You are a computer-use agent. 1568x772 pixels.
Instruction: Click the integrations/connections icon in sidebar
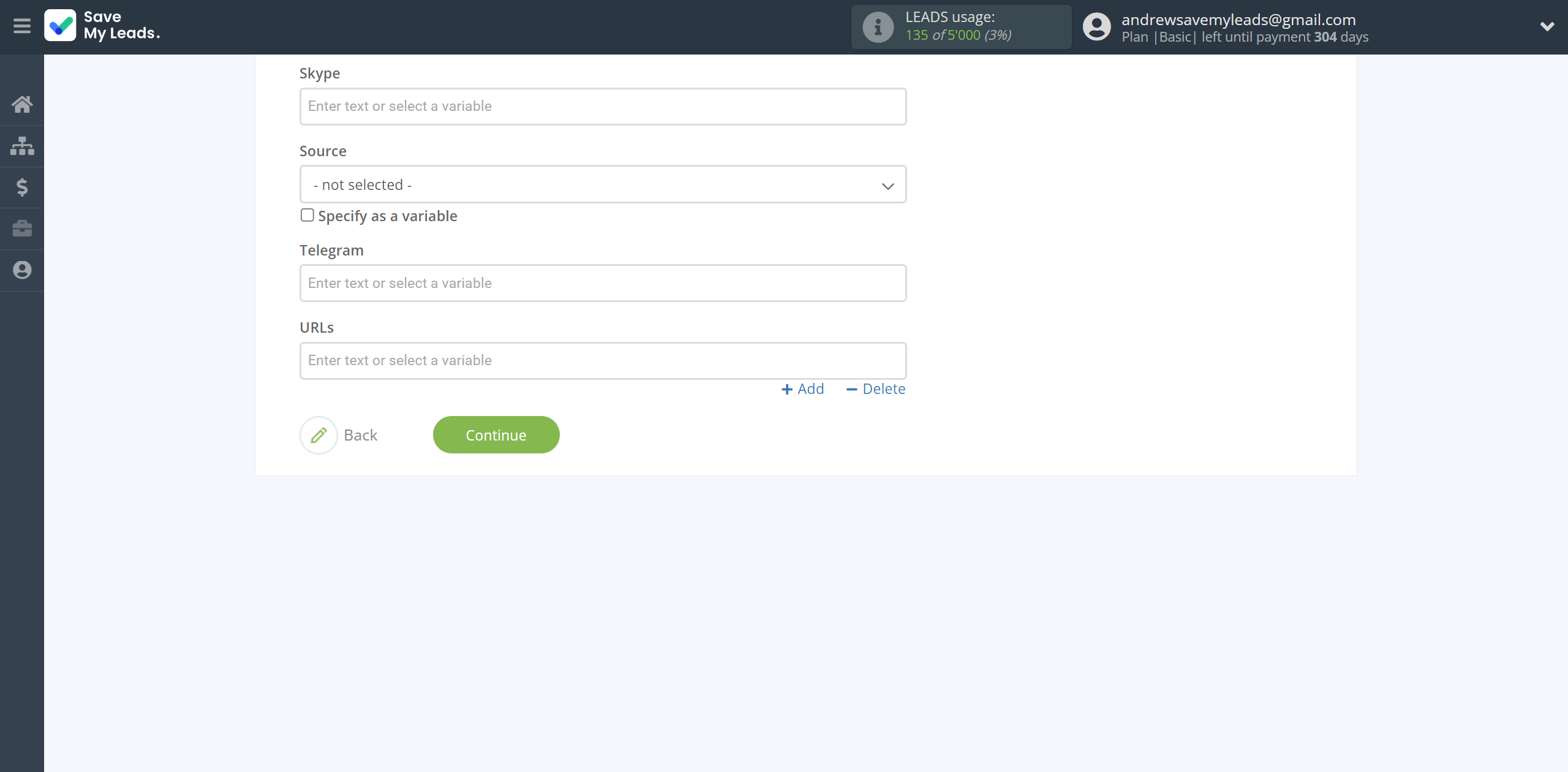[22, 145]
